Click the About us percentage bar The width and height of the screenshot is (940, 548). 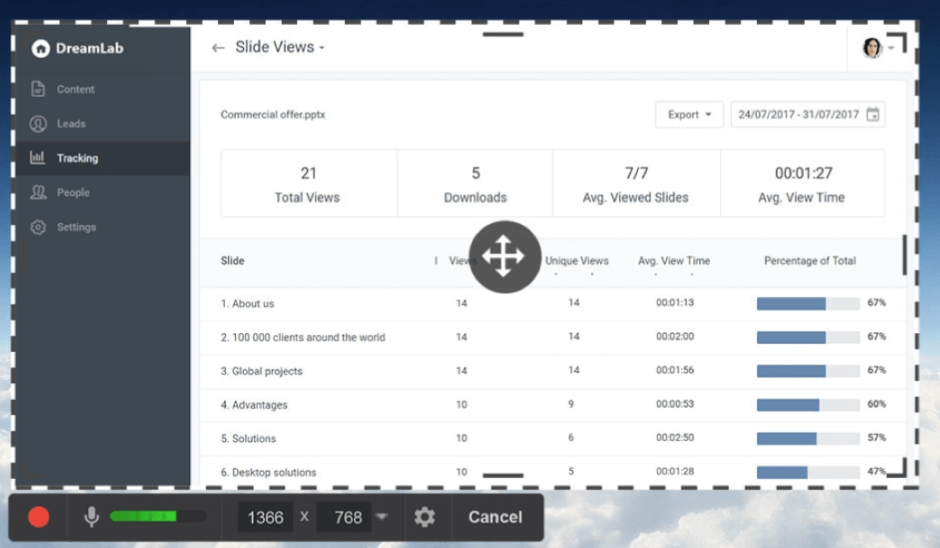(808, 303)
